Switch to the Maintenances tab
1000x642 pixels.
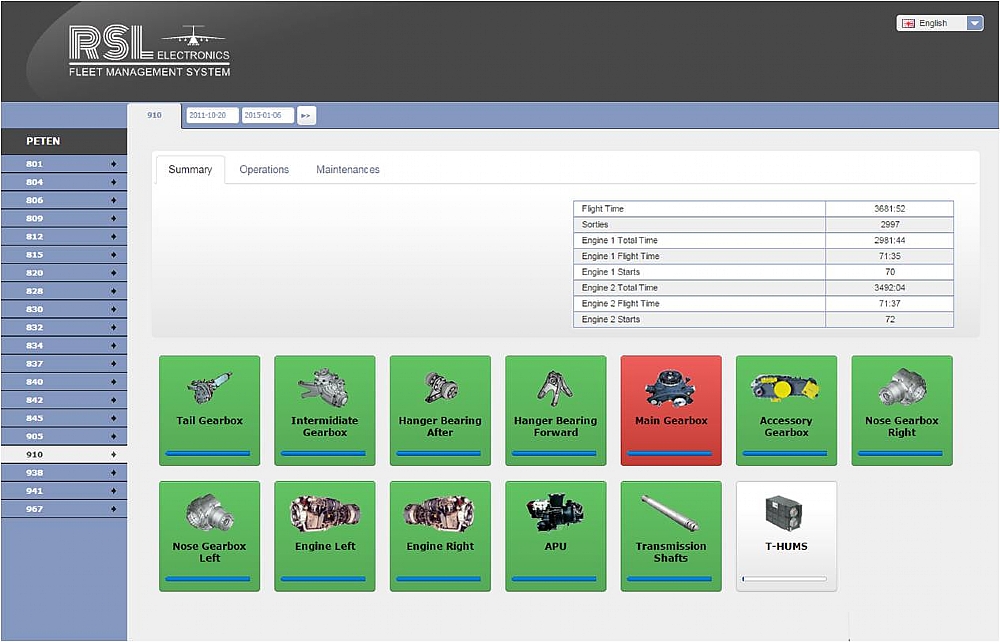click(348, 170)
